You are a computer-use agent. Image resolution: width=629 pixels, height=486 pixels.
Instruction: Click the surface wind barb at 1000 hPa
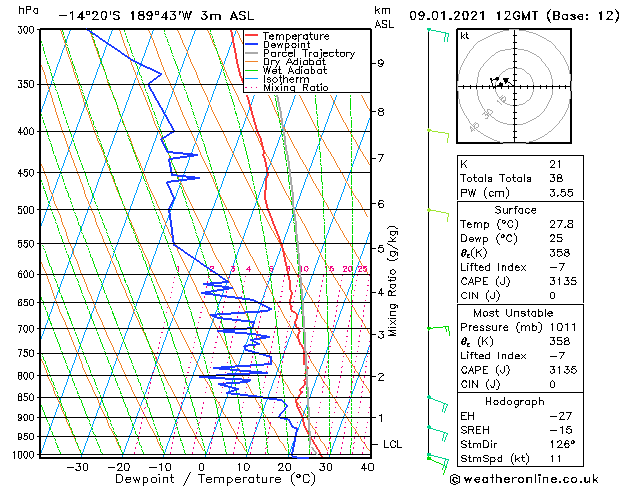coord(438,463)
